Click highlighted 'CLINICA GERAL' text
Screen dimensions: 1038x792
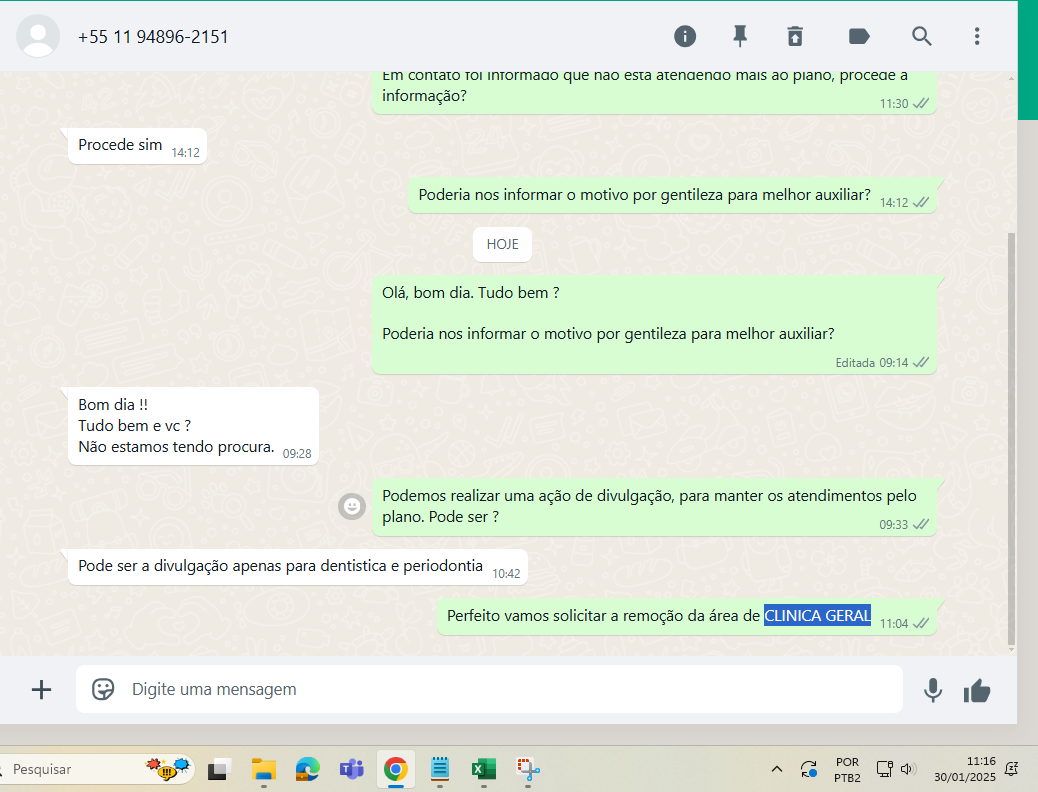click(x=818, y=616)
